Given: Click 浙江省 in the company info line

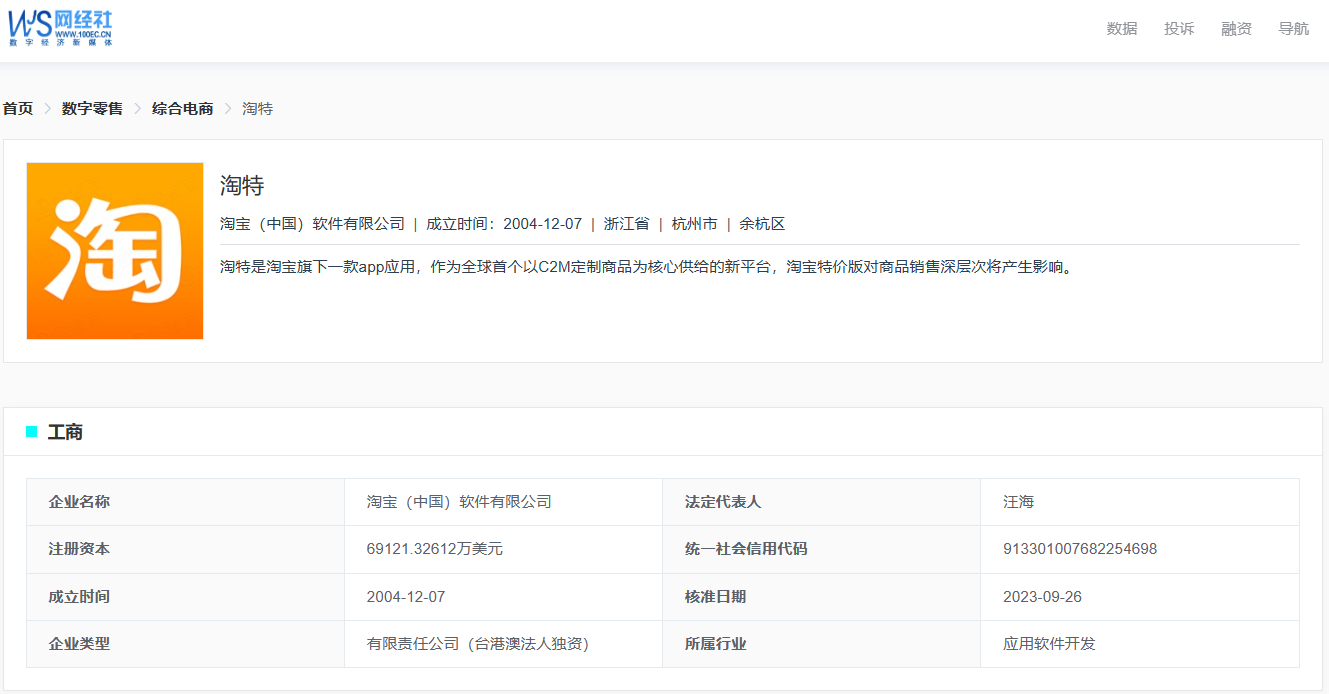Looking at the screenshot, I should 626,224.
